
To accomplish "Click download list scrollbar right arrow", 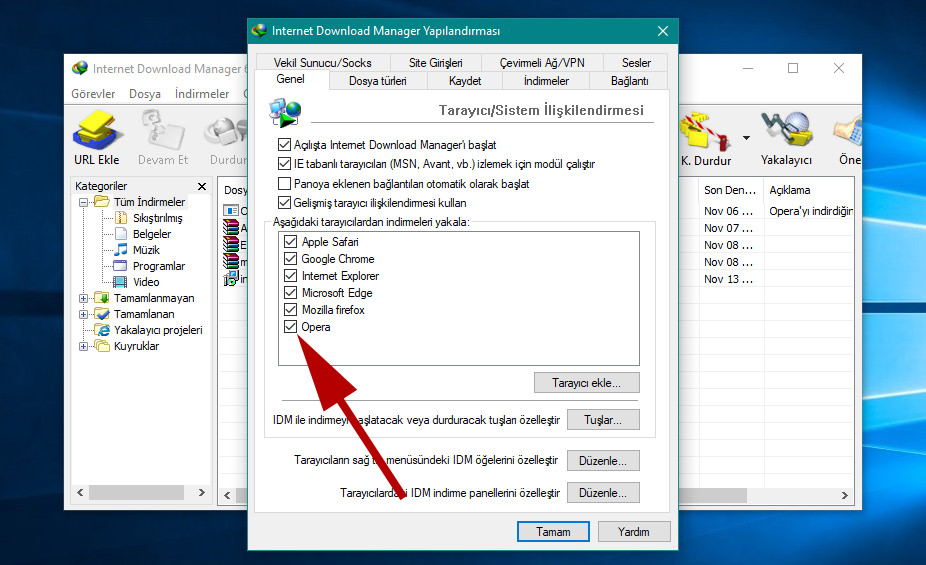I will point(845,495).
